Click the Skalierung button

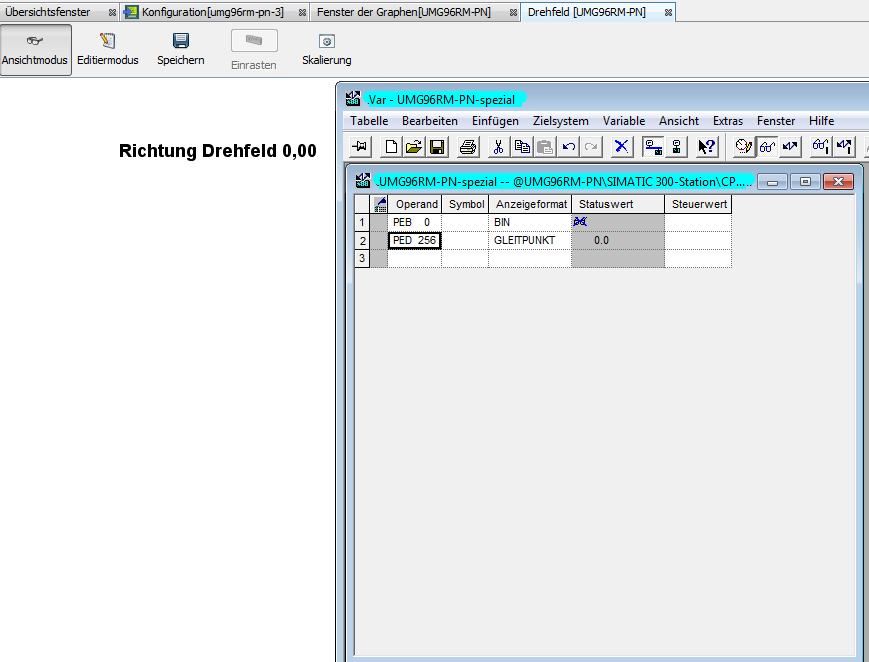click(x=326, y=49)
